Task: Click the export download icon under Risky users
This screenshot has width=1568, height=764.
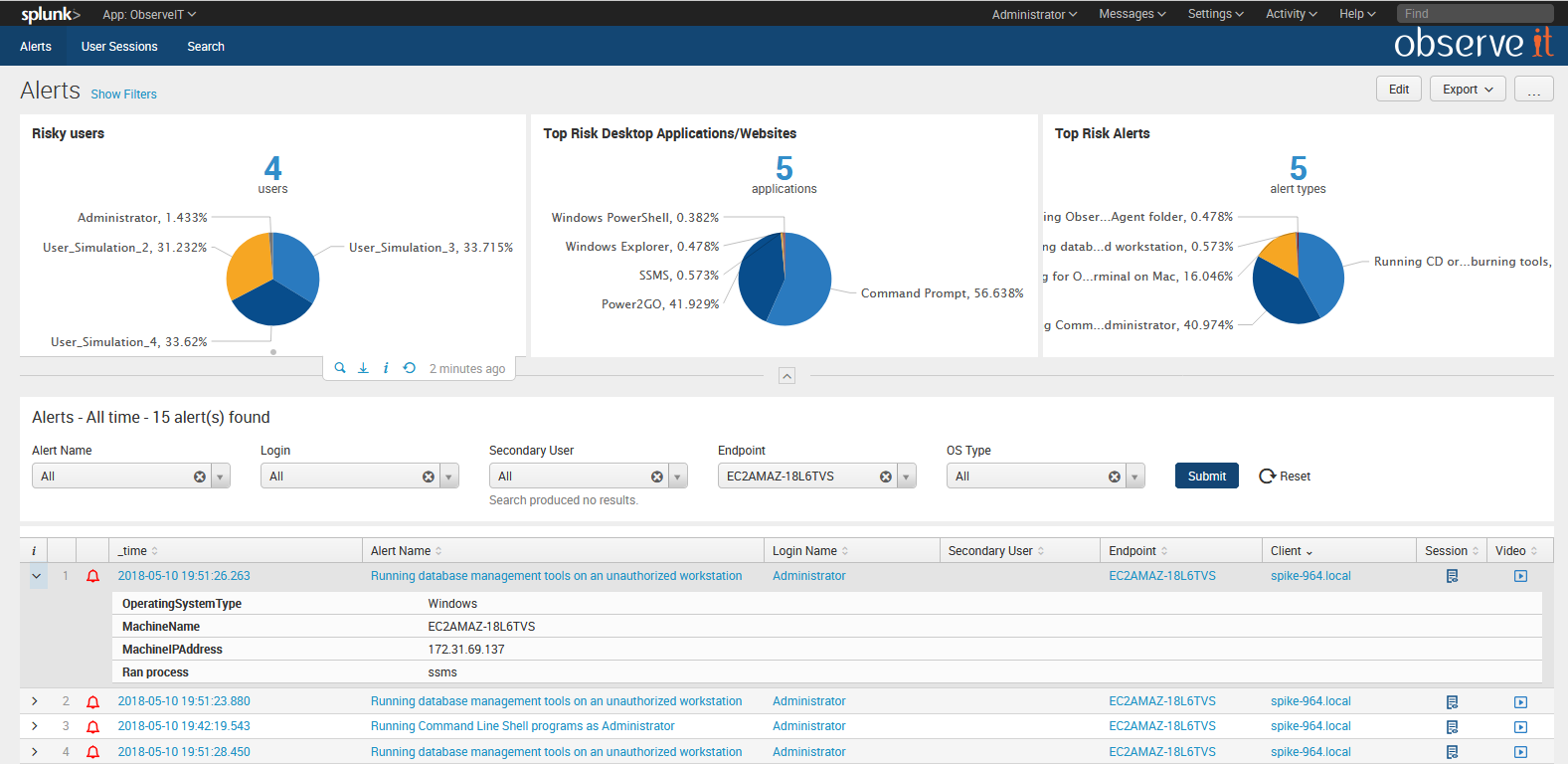Action: coord(363,368)
